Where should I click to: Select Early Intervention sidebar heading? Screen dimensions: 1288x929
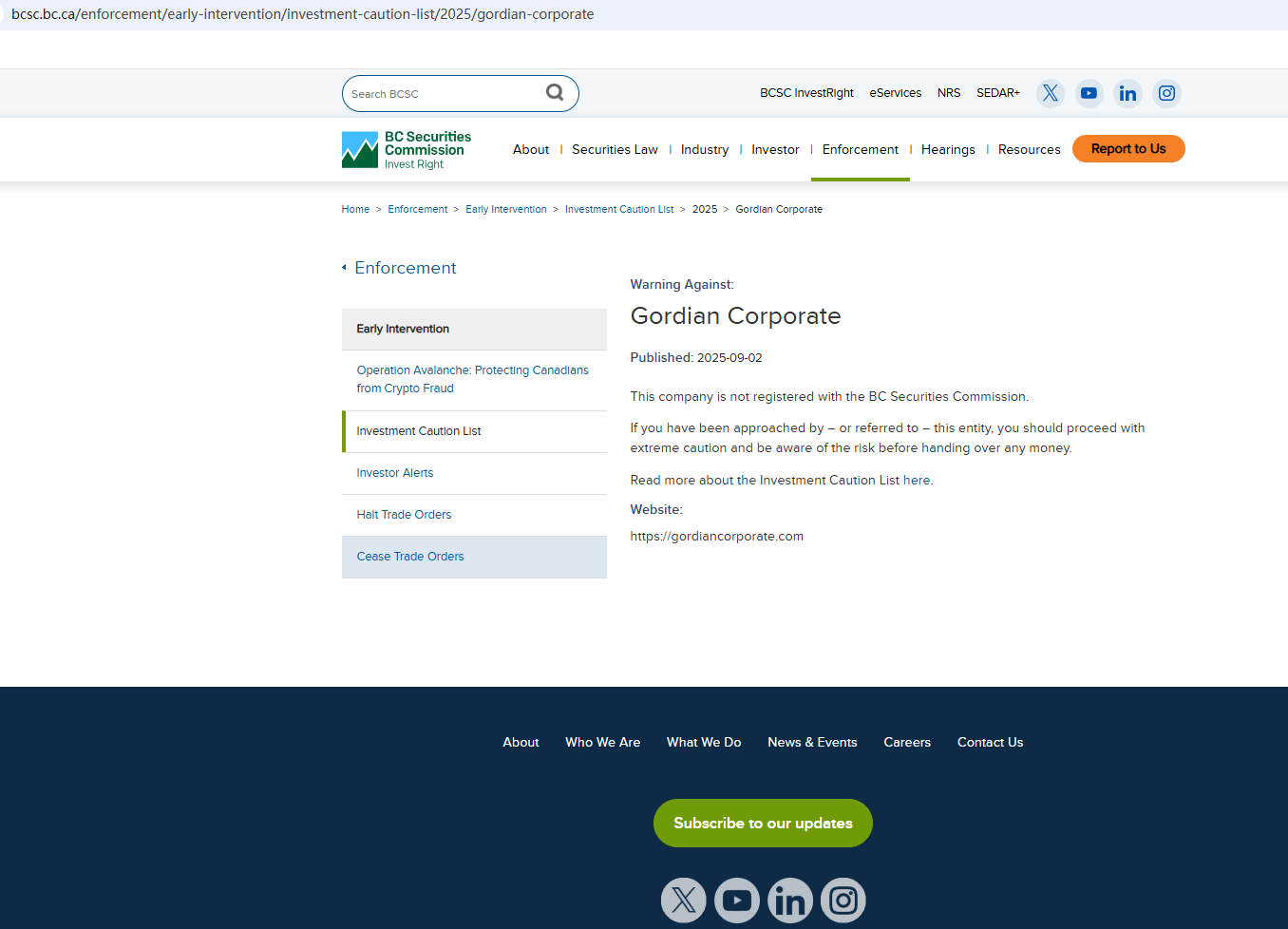[474, 329]
